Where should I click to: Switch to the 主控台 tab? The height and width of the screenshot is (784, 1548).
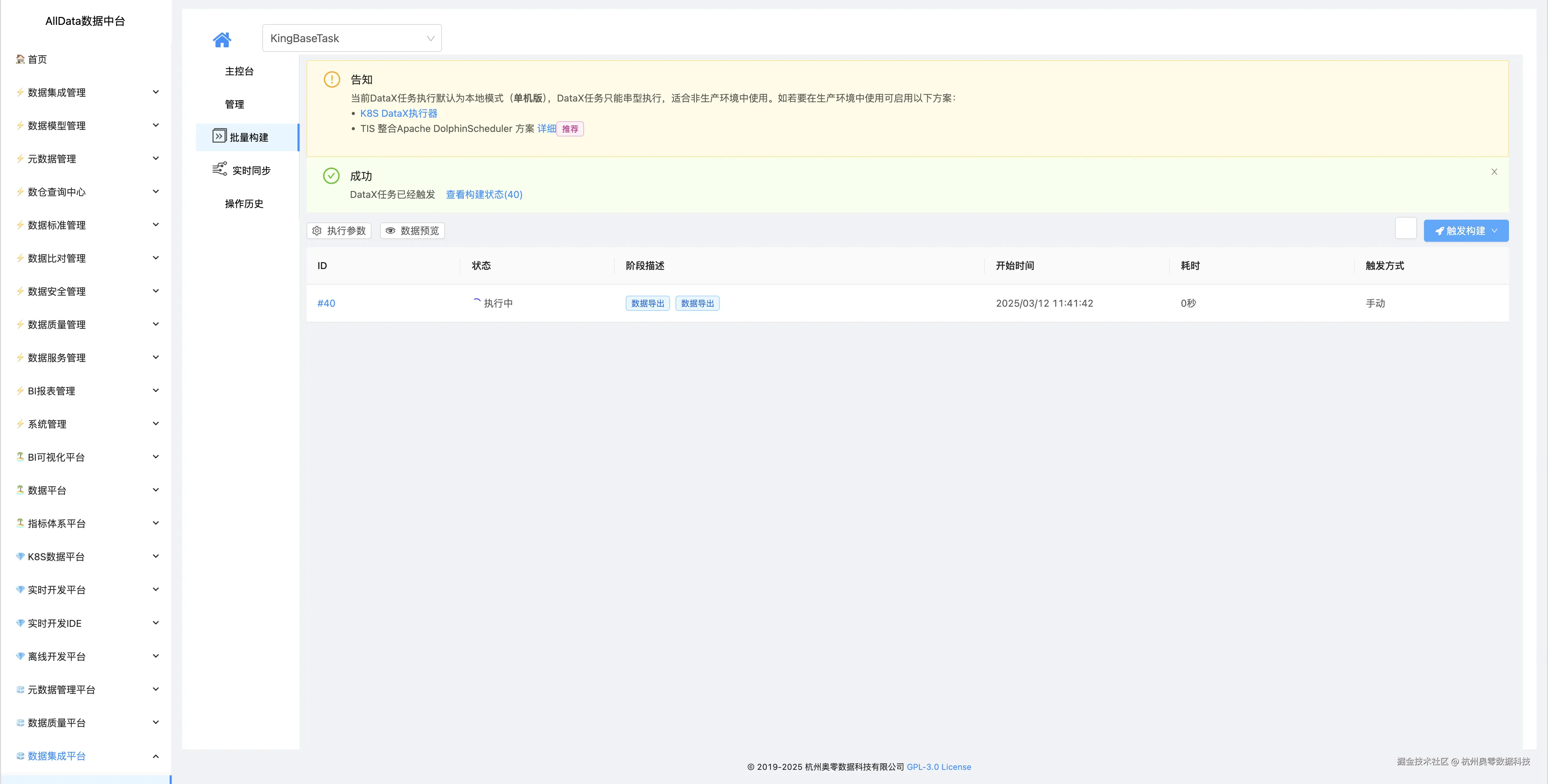239,71
